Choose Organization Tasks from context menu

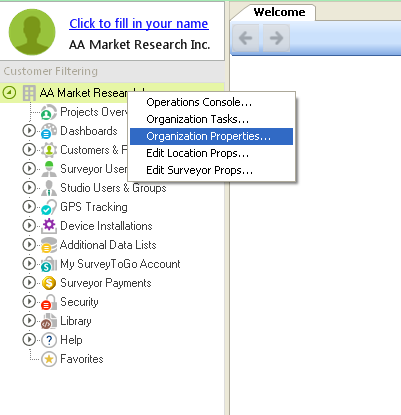pyautogui.click(x=211, y=119)
